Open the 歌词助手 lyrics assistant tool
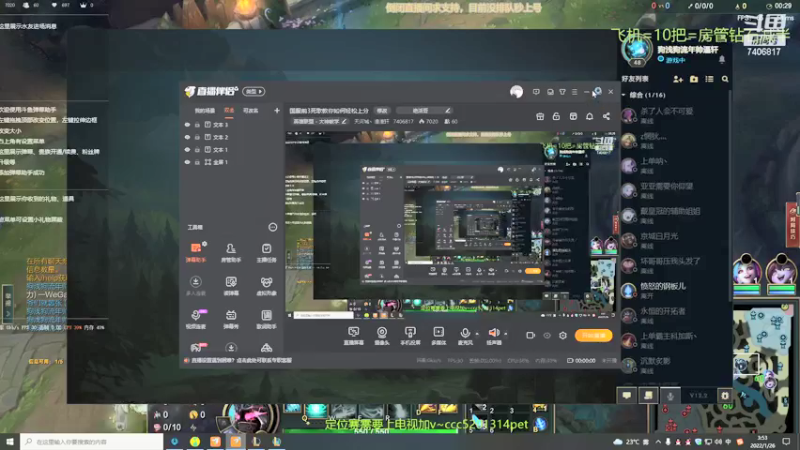Viewport: 800px width, 450px height. (x=266, y=319)
